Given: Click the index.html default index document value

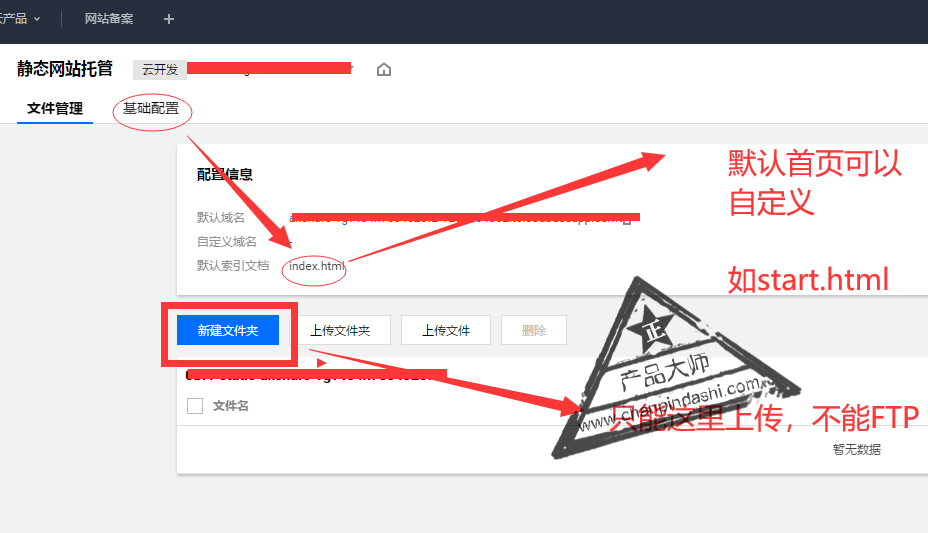Looking at the screenshot, I should [317, 266].
